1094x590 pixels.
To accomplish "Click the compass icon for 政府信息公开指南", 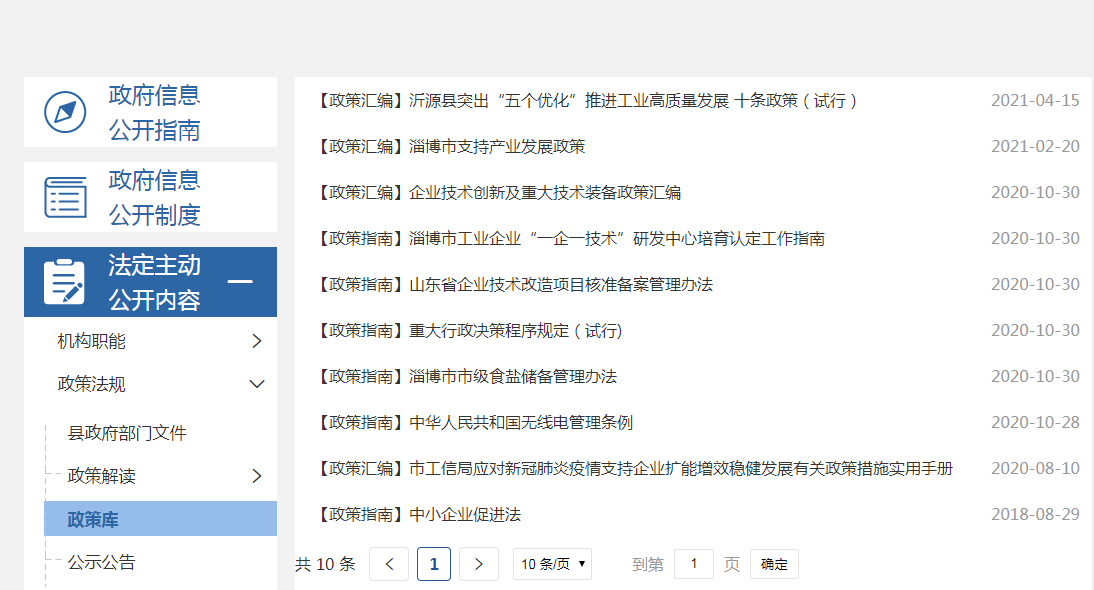I will tap(65, 112).
